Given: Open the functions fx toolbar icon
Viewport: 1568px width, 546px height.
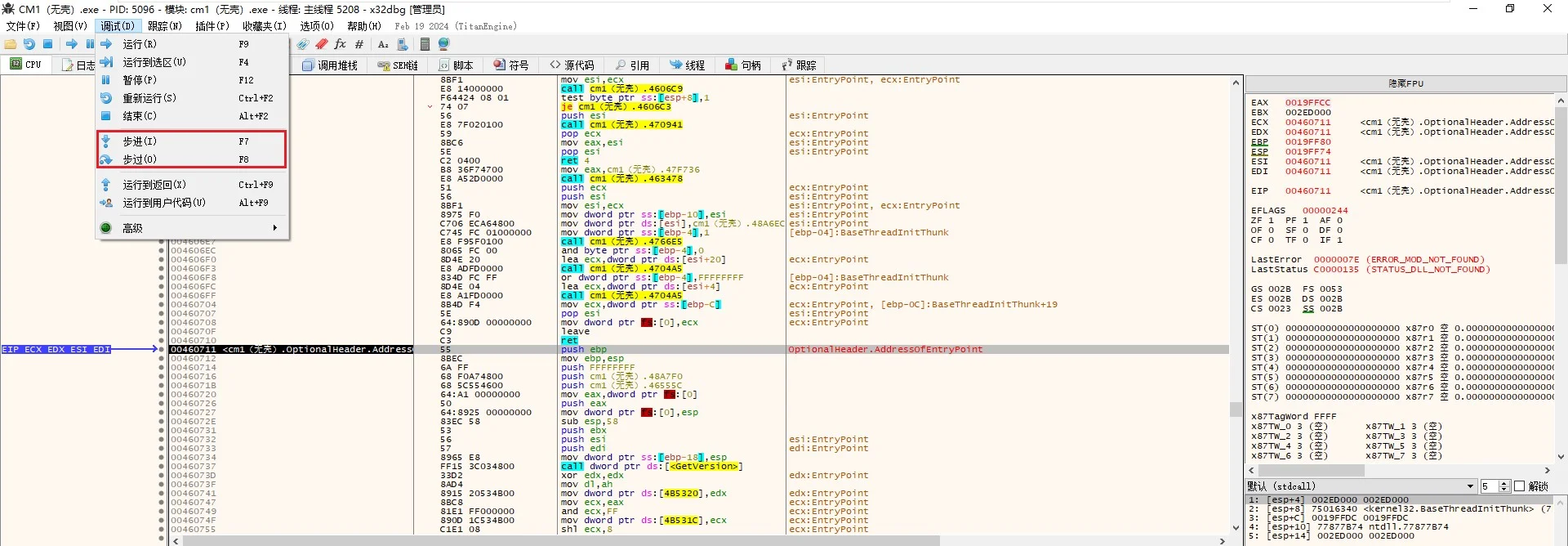Looking at the screenshot, I should 341,44.
